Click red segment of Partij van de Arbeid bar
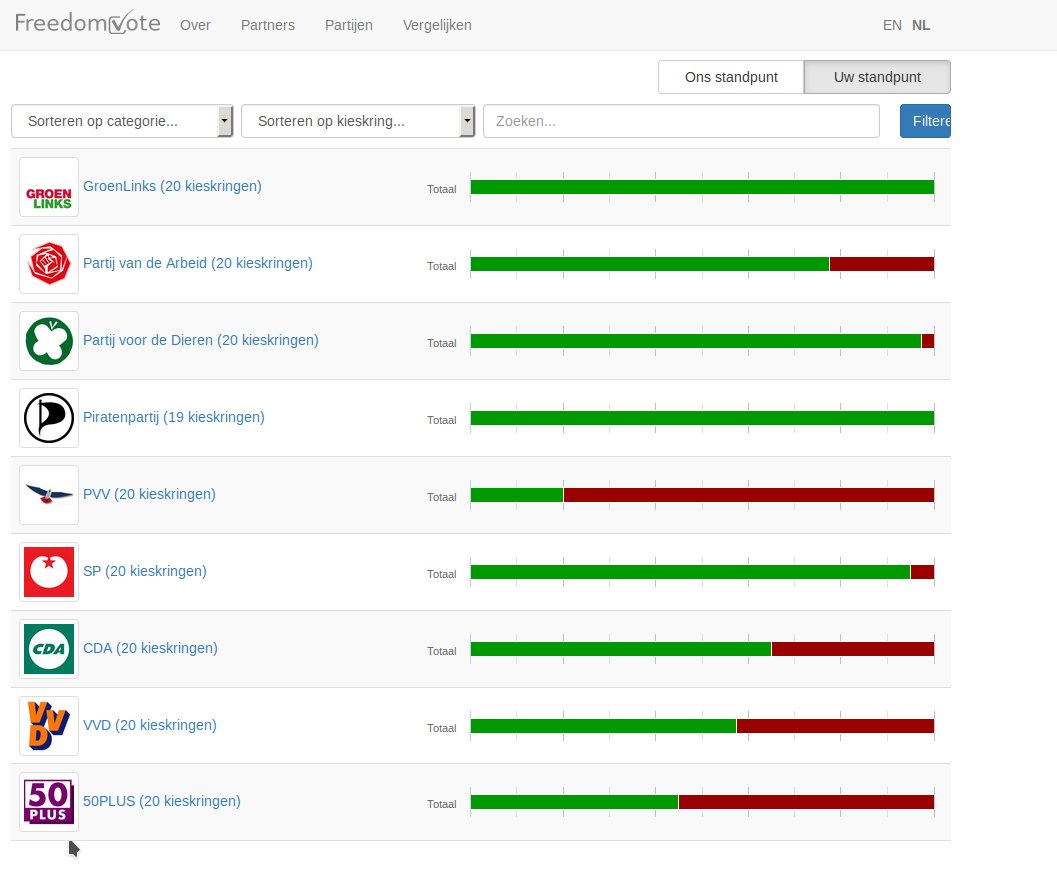Screen dimensions: 1057x886 coord(882,264)
